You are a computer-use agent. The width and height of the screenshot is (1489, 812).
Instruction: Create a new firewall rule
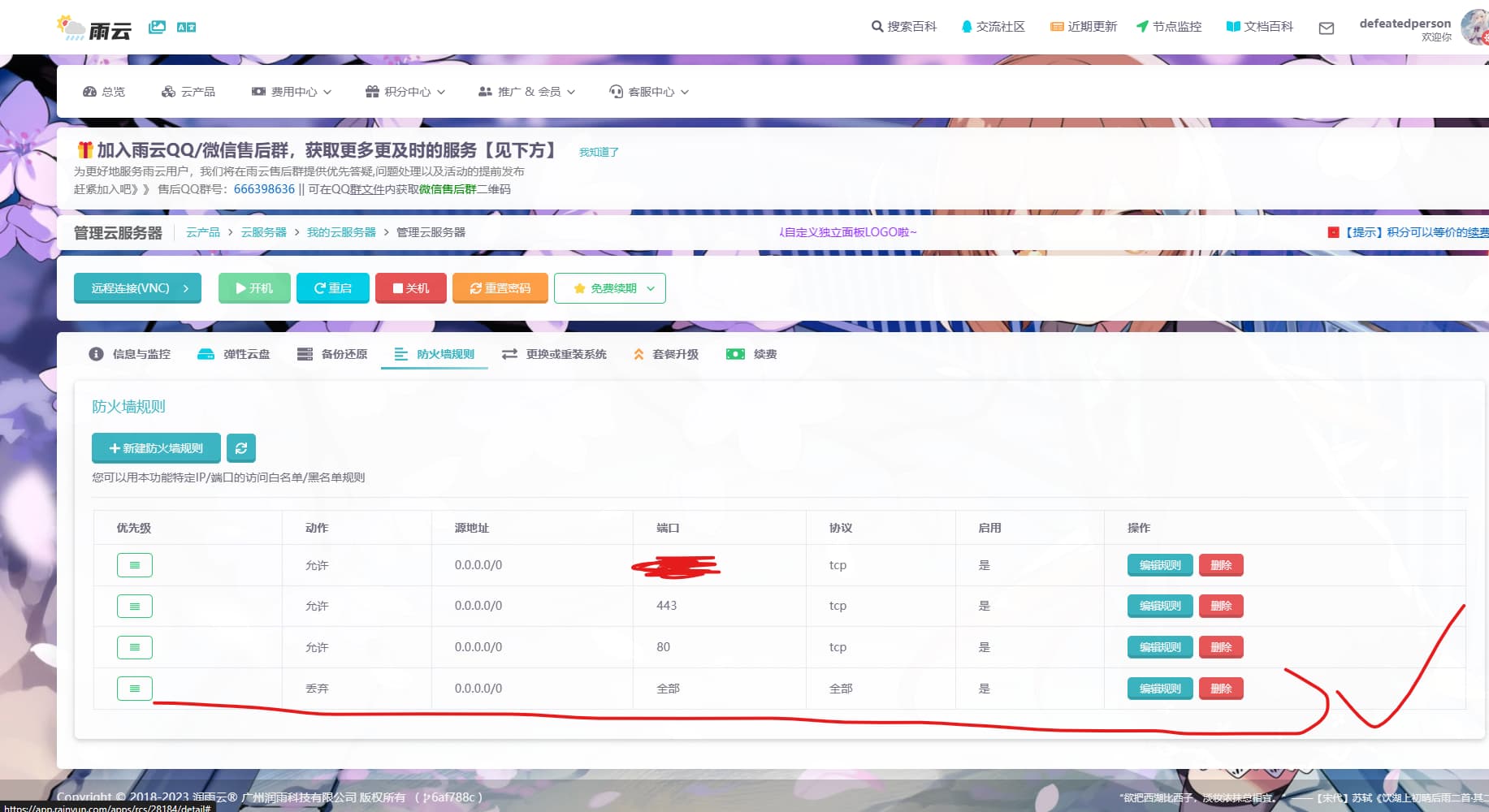coord(155,447)
